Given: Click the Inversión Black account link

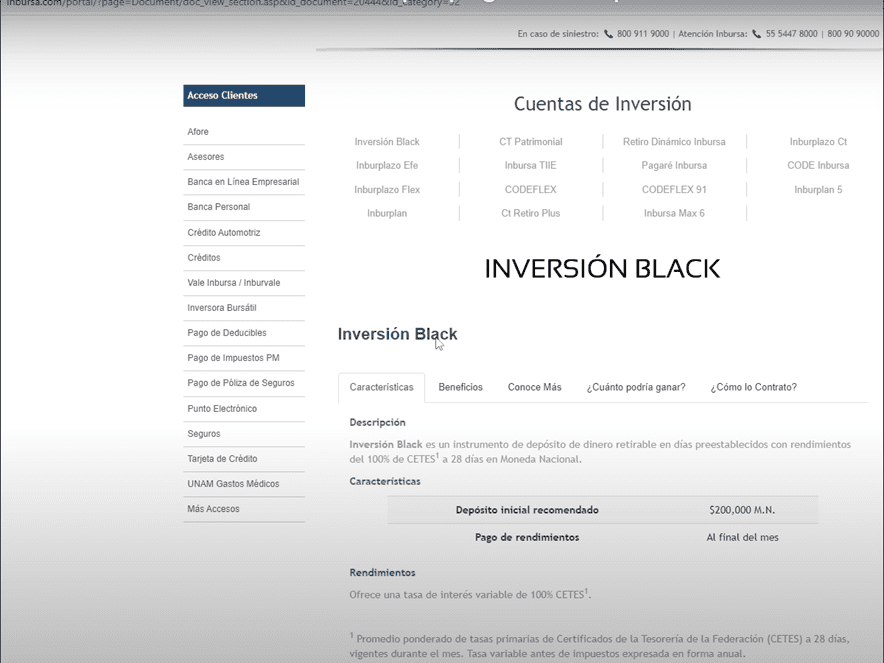Looking at the screenshot, I should click(387, 142).
